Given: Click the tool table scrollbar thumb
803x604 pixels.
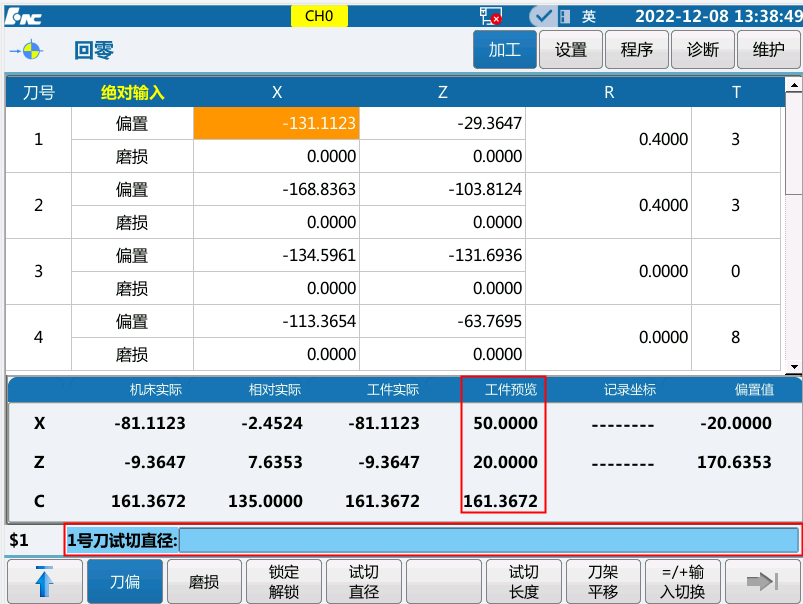Looking at the screenshot, I should click(x=794, y=143).
